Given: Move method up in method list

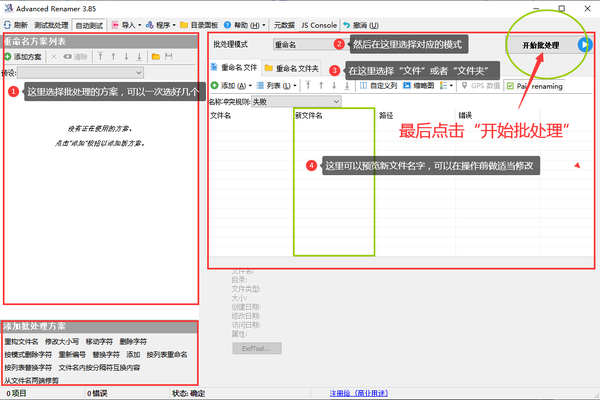Looking at the screenshot, I should 113,57.
